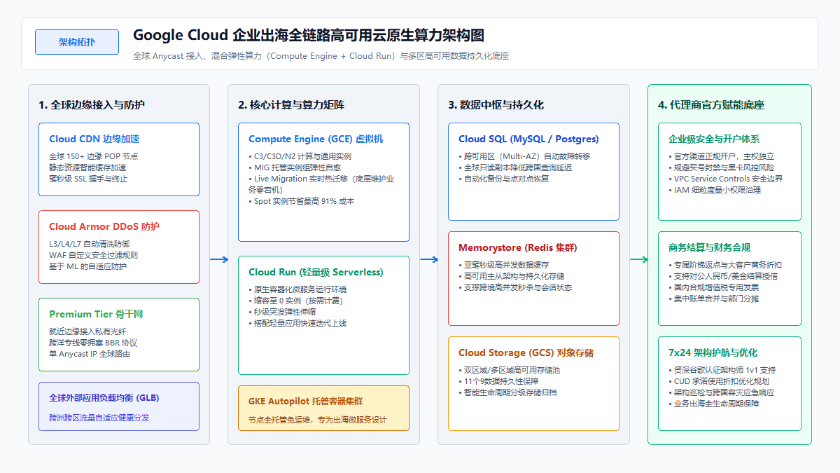The height and width of the screenshot is (473, 840).
Task: Click the '企业级安全与开户体系' card title
Action: (714, 139)
